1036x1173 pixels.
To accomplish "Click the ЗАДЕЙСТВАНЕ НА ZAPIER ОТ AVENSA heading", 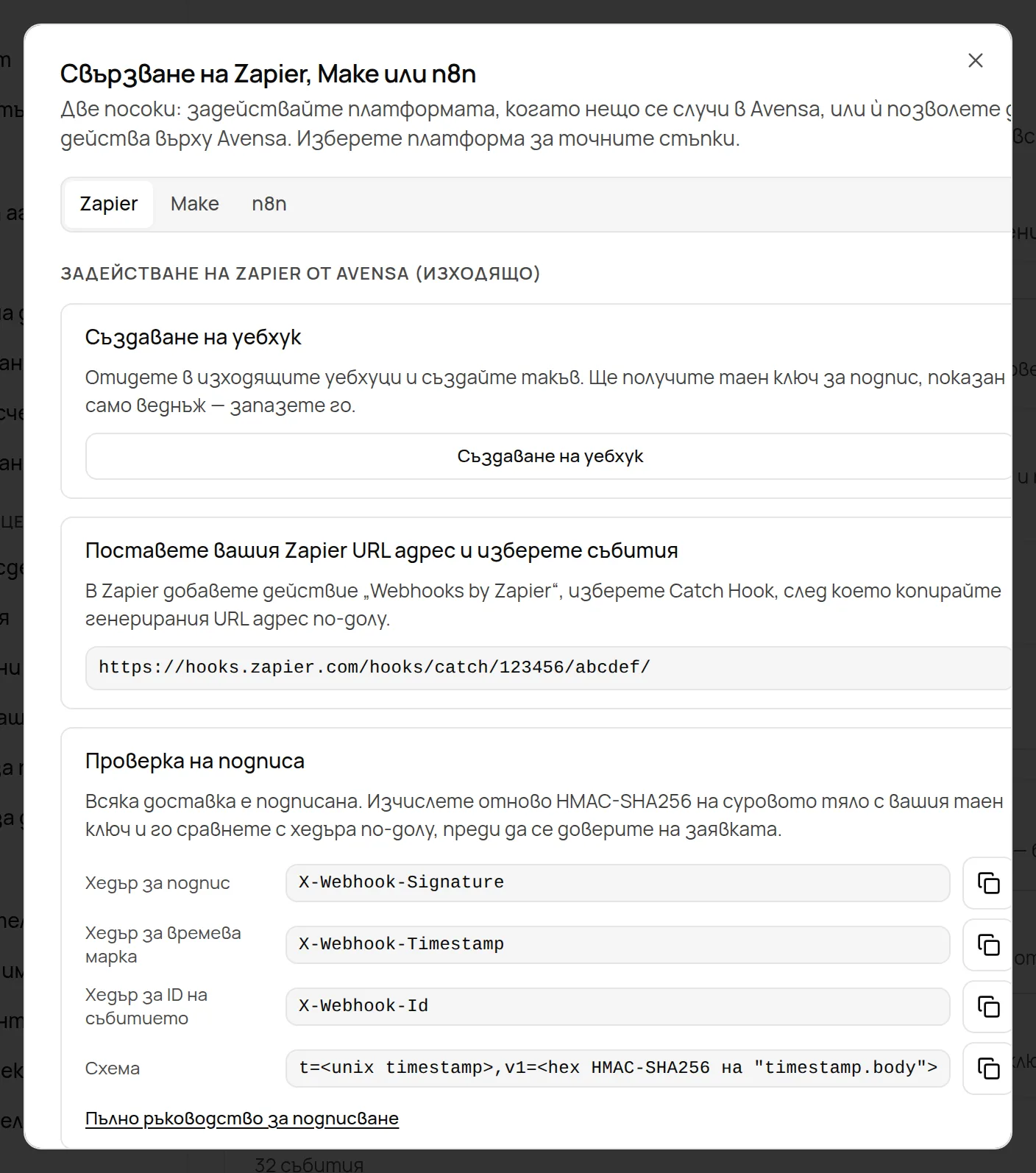I will (300, 274).
